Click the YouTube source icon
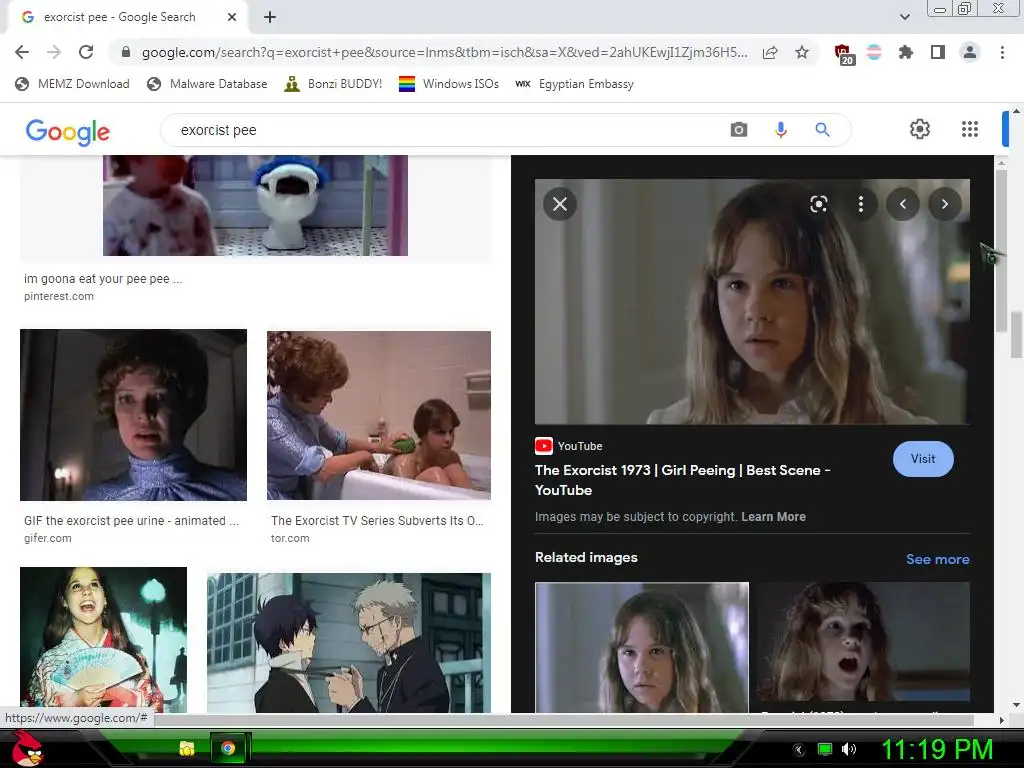 [x=543, y=446]
